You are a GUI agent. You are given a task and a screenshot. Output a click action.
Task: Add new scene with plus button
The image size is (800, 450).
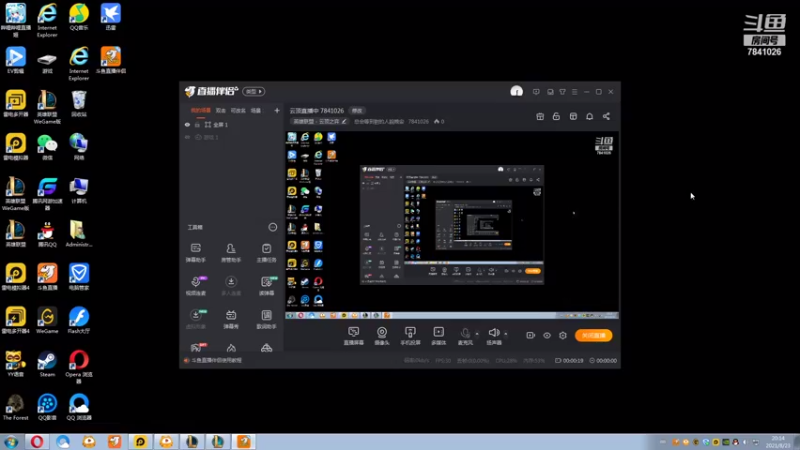click(x=277, y=110)
